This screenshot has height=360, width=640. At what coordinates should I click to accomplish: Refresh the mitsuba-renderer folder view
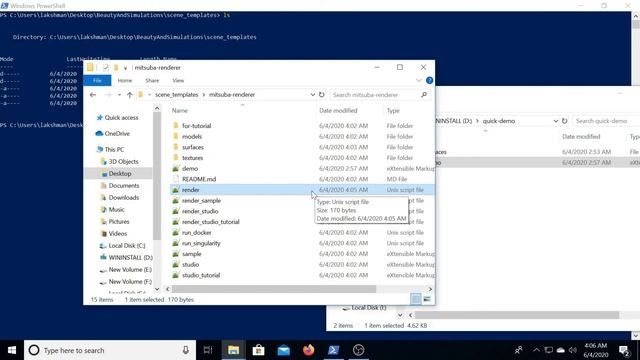[x=322, y=95]
